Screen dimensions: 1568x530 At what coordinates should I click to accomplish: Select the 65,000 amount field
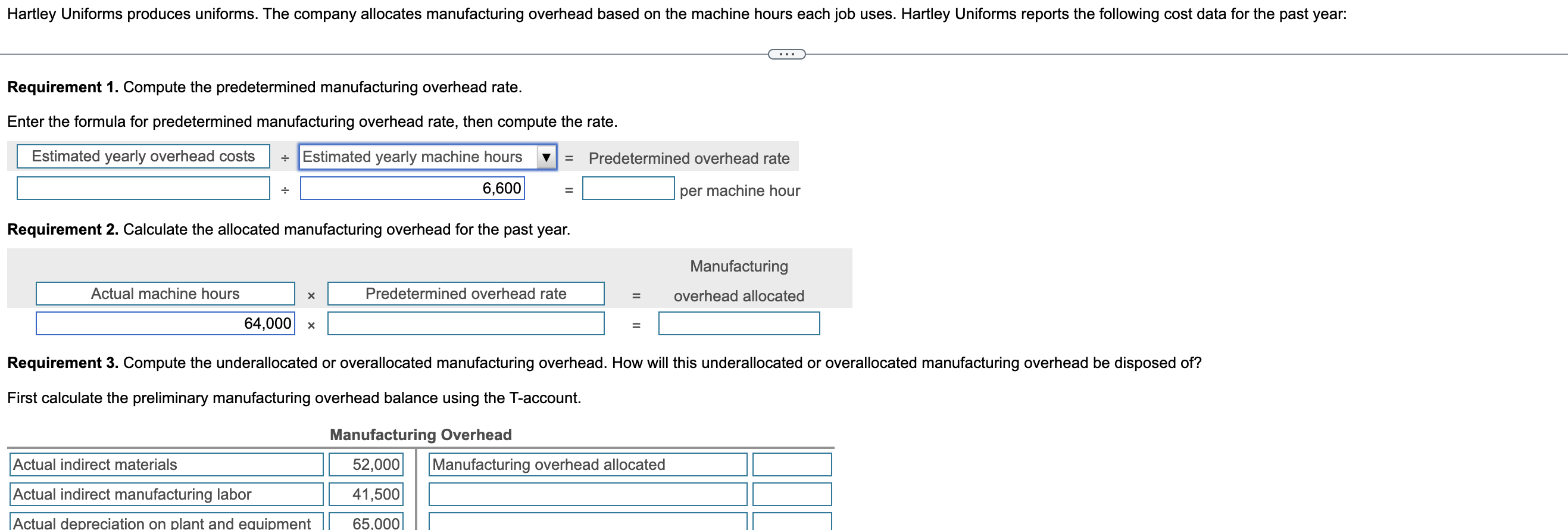pyautogui.click(x=366, y=522)
